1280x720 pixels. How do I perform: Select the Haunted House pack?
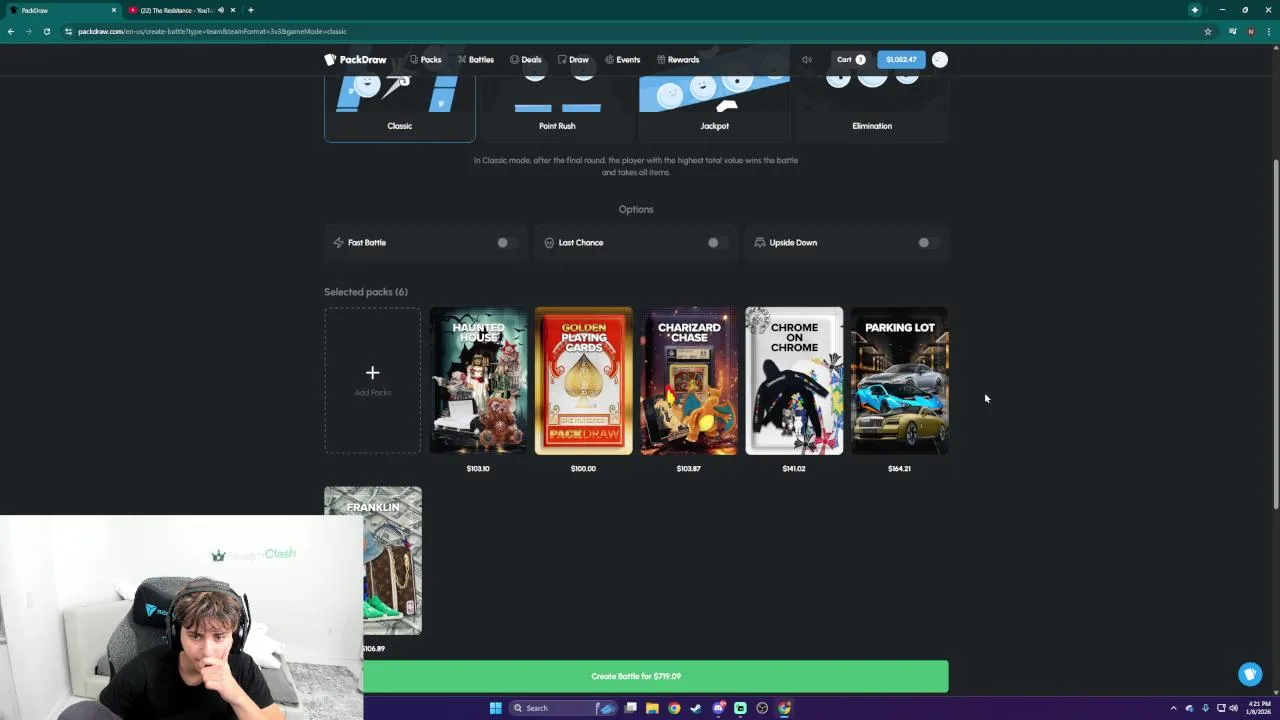click(478, 380)
